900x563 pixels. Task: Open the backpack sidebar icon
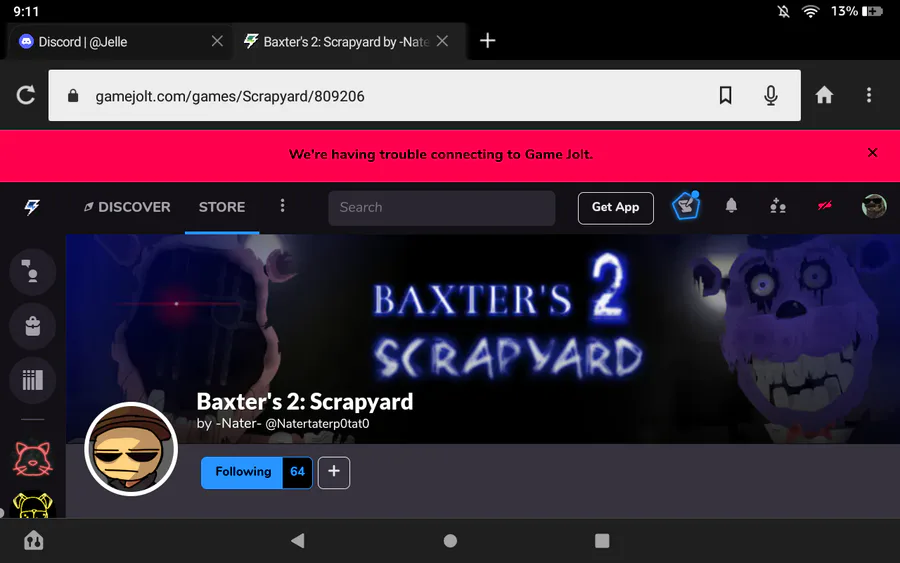(x=33, y=326)
